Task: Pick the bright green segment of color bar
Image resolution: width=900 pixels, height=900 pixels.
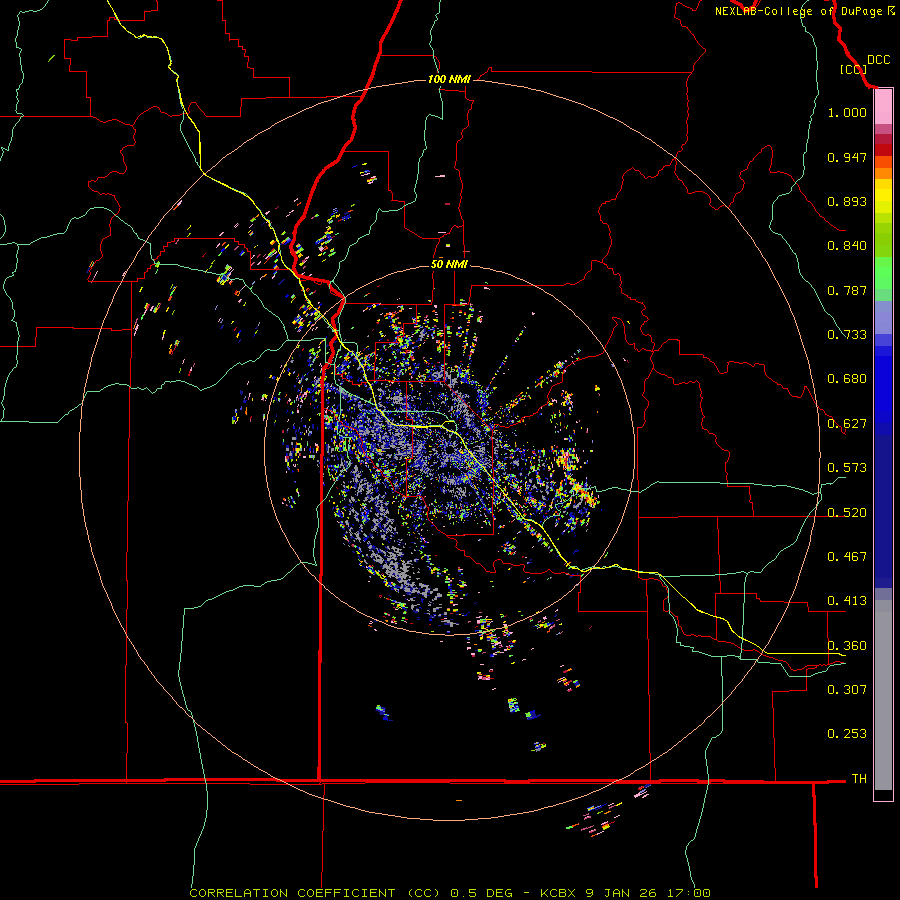Action: click(883, 273)
